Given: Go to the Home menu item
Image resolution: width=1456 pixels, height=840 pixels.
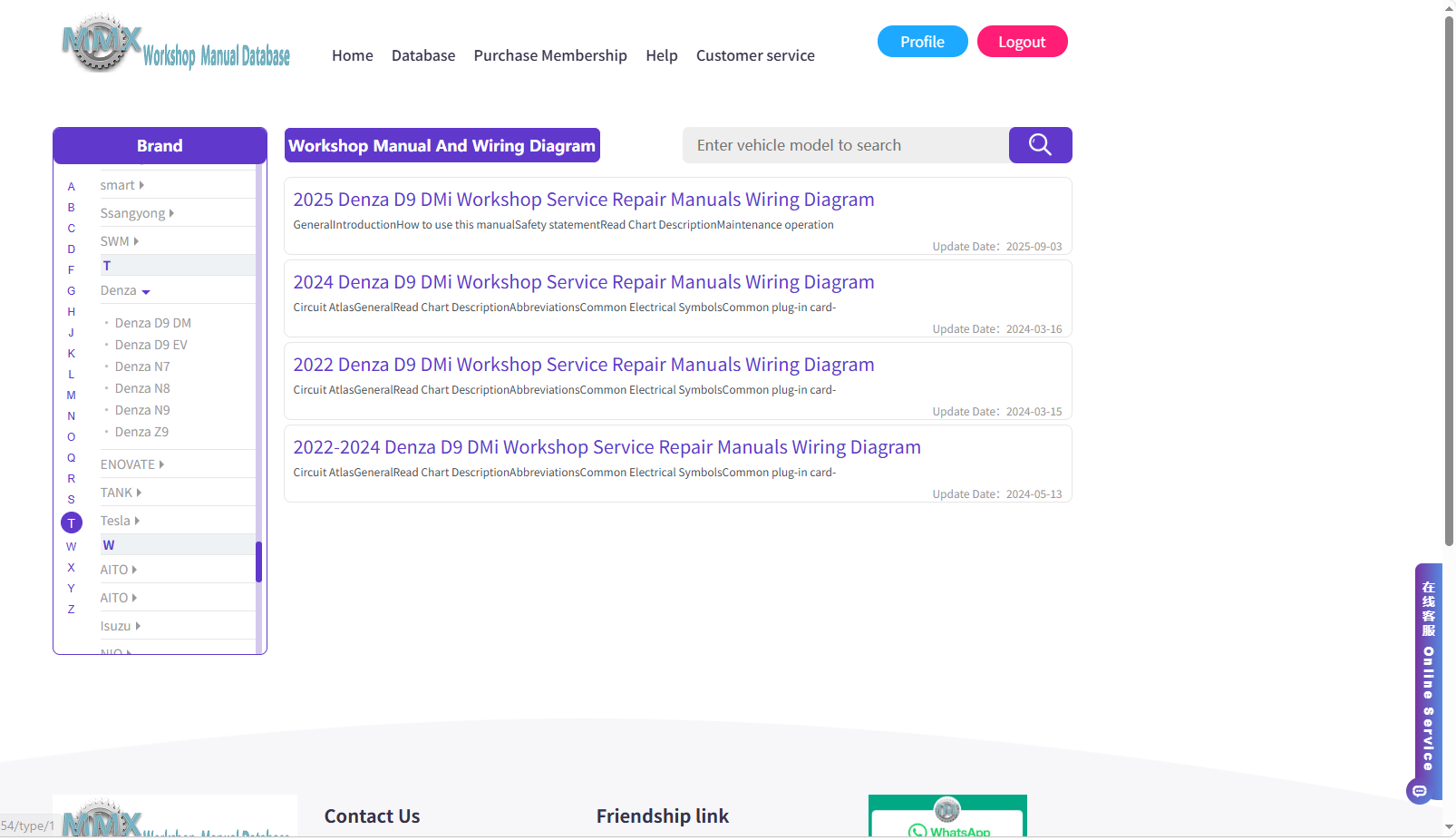Looking at the screenshot, I should tap(353, 55).
